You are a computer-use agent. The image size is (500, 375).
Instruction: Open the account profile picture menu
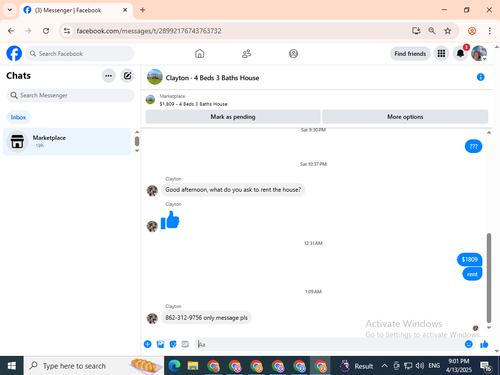tap(479, 53)
